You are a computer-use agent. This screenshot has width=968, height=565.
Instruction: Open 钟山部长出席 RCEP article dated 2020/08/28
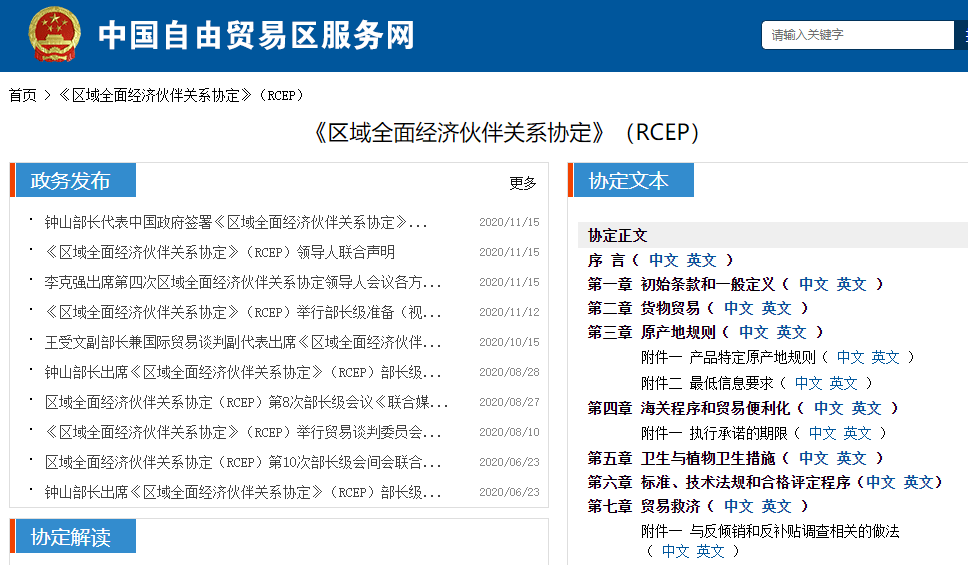point(243,372)
